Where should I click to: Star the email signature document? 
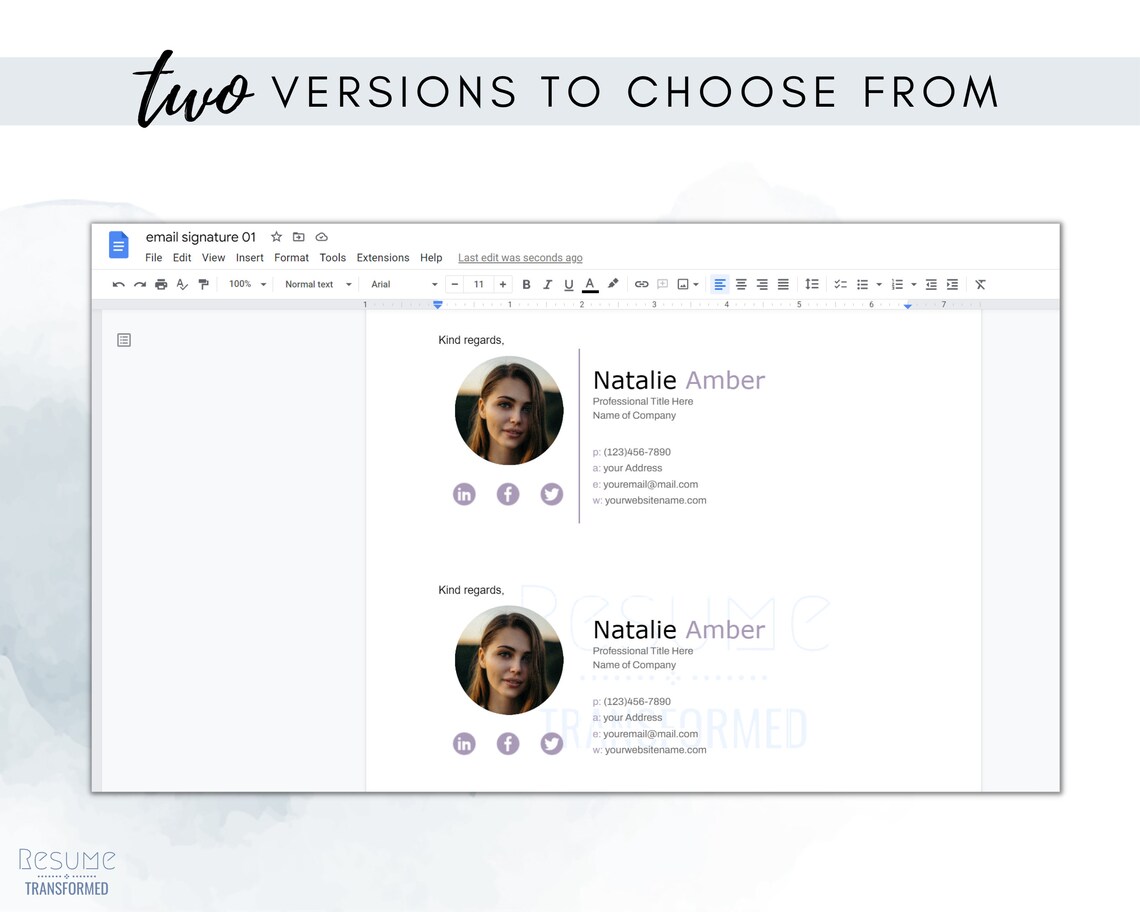tap(276, 237)
